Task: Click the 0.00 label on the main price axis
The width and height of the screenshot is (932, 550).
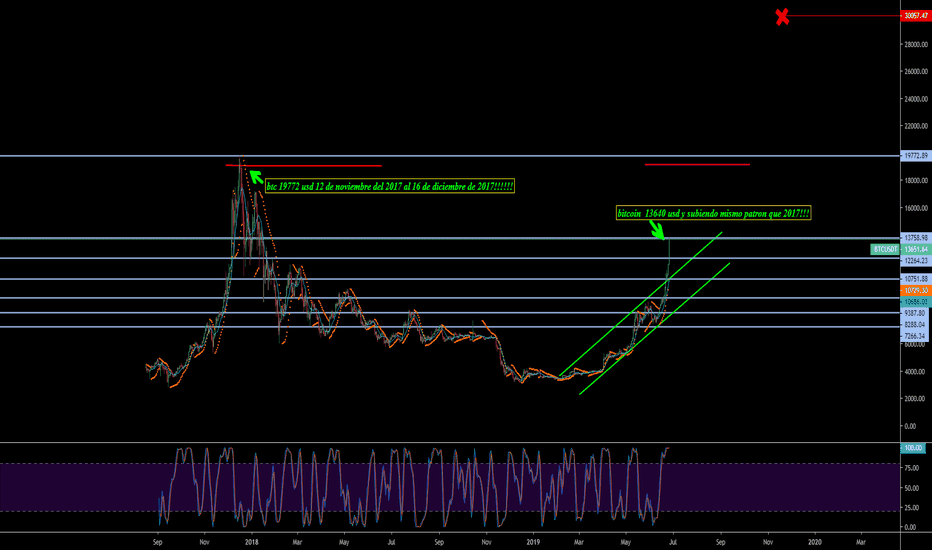Action: pyautogui.click(x=910, y=426)
